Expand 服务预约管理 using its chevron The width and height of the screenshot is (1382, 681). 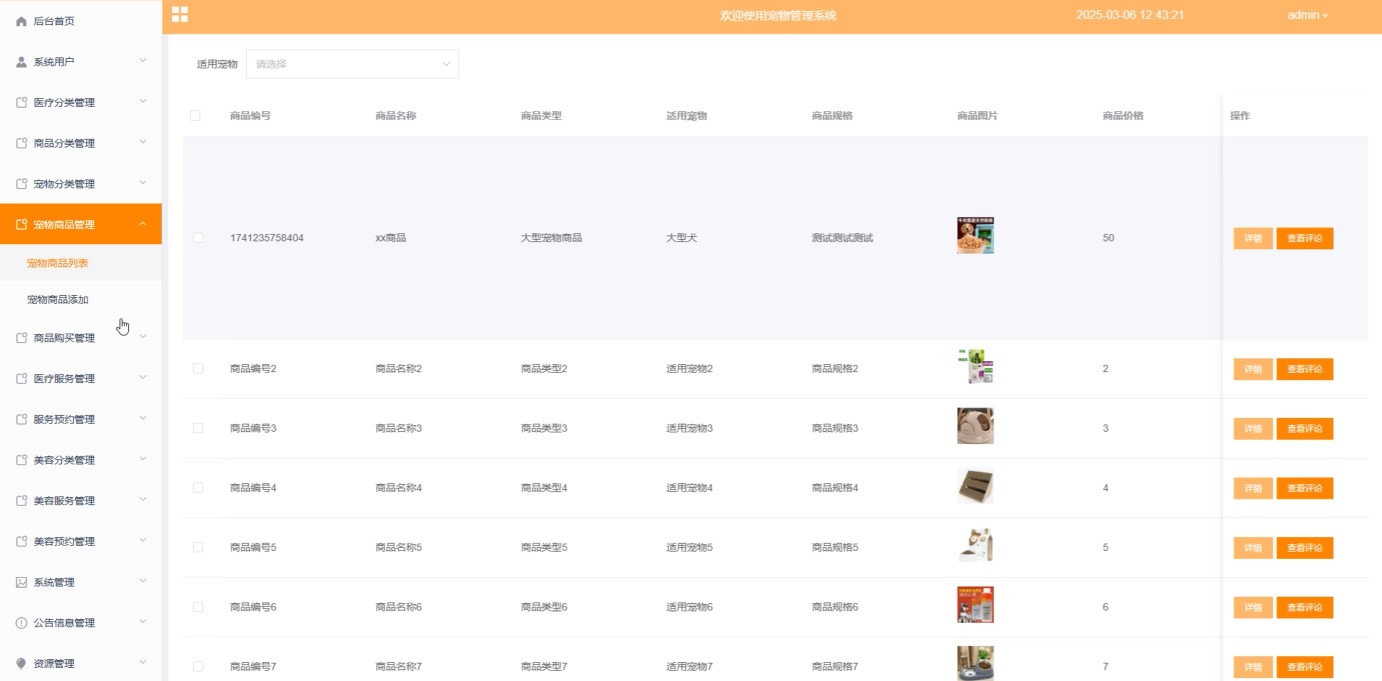click(142, 419)
